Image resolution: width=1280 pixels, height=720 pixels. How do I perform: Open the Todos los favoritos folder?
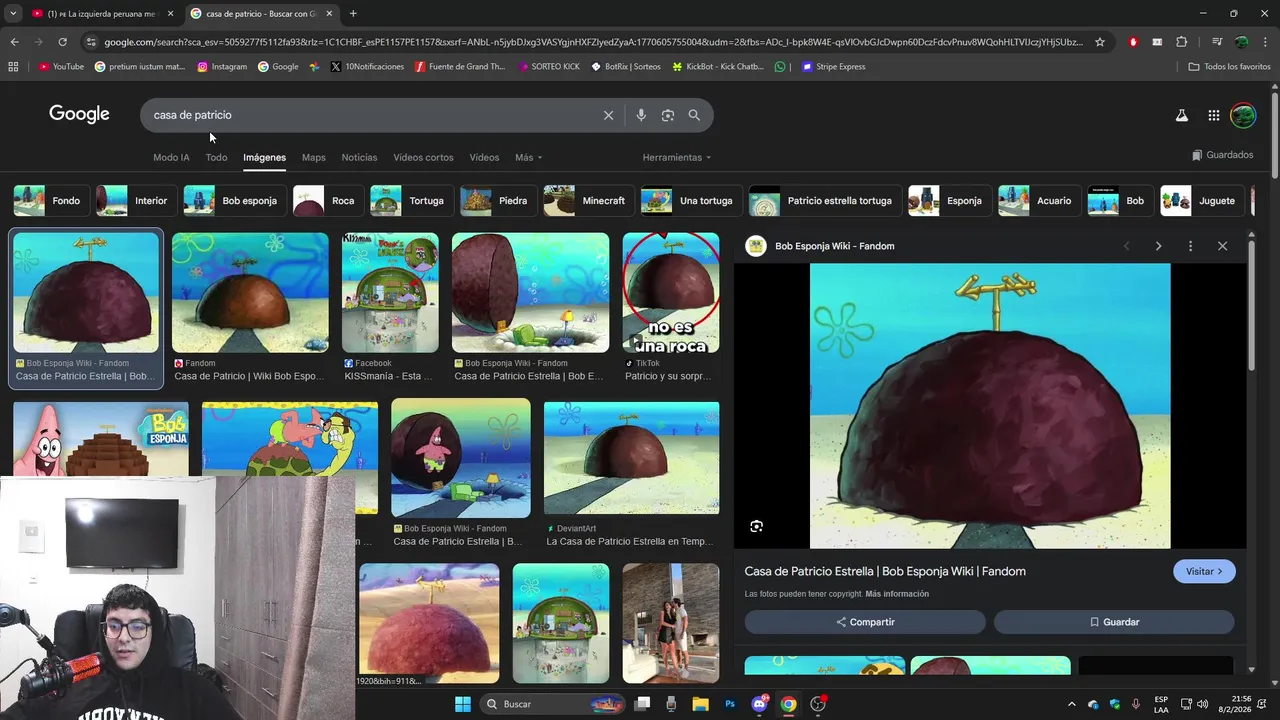click(x=1229, y=67)
